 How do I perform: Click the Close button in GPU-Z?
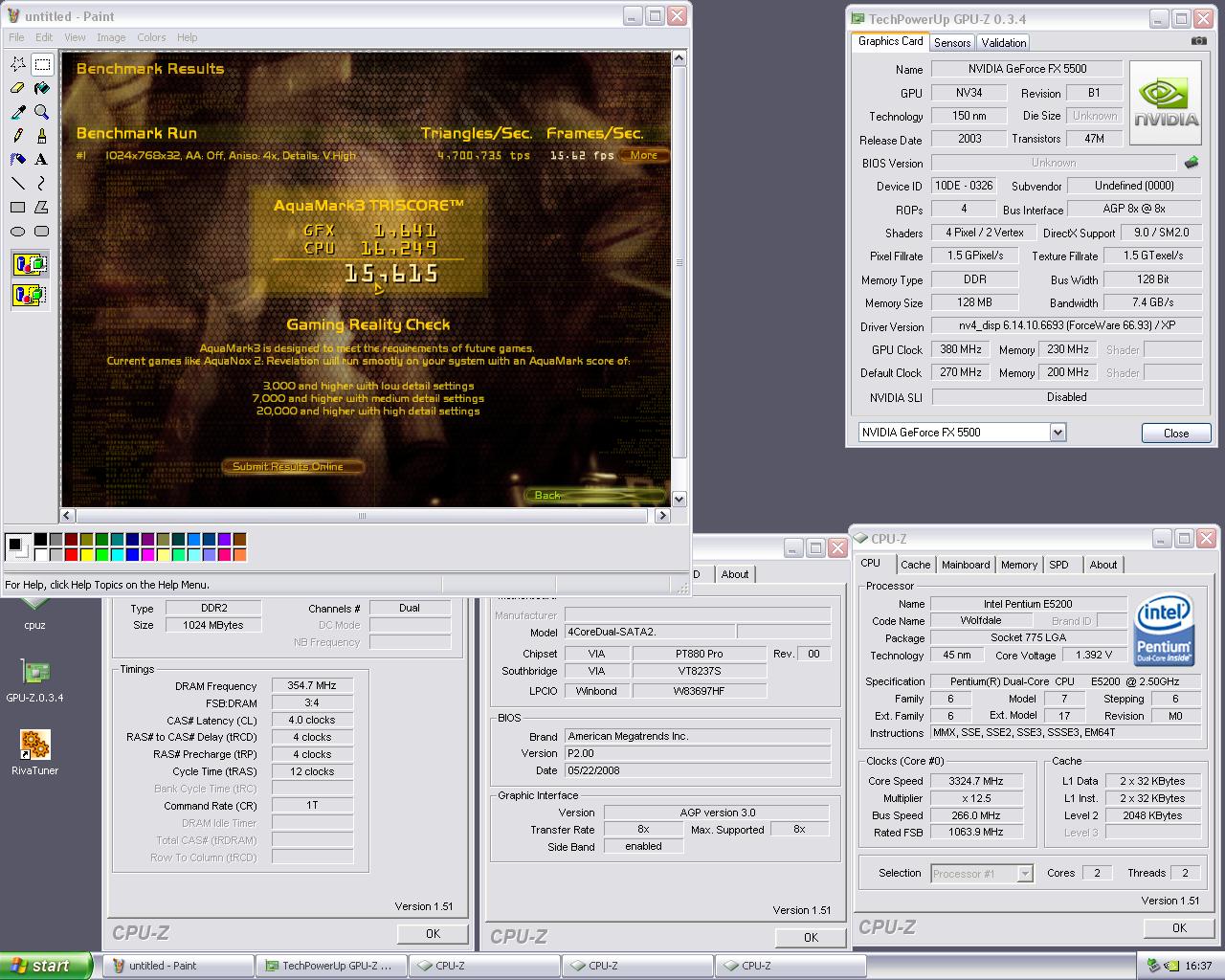1176,434
